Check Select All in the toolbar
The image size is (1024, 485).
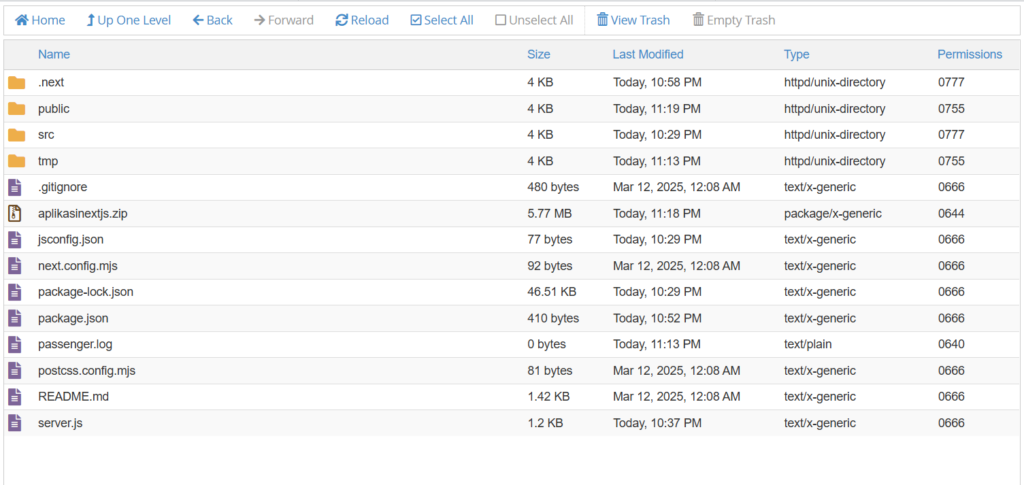pos(442,20)
